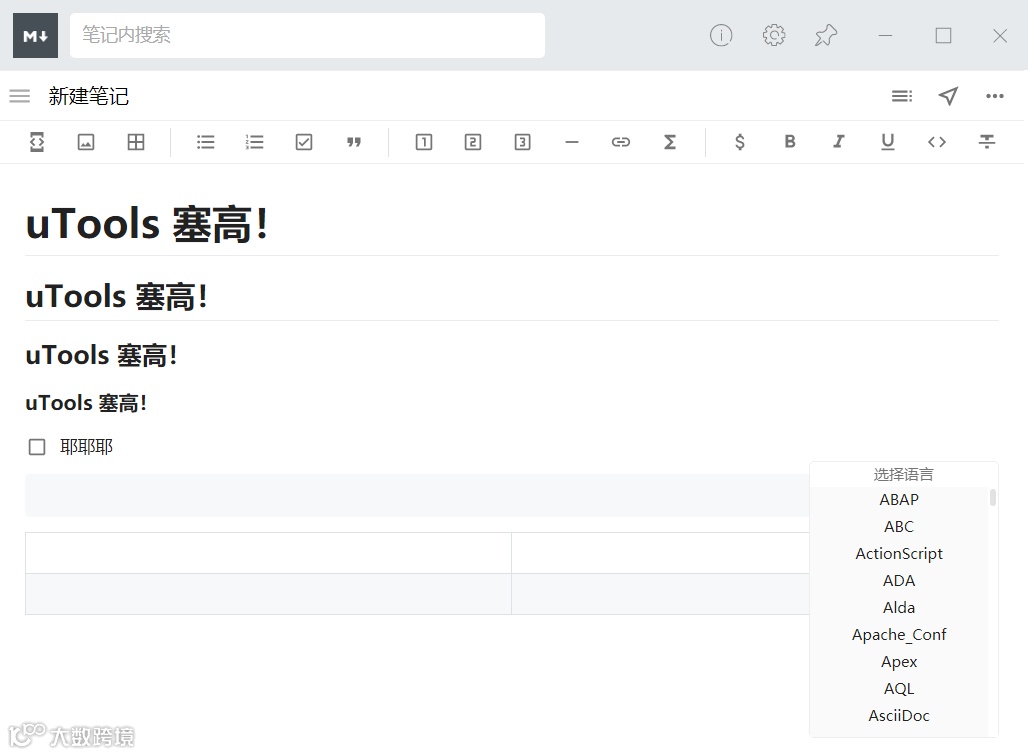Check the 耶耶耶 task checkbox
The image size is (1028, 755).
tap(37, 447)
